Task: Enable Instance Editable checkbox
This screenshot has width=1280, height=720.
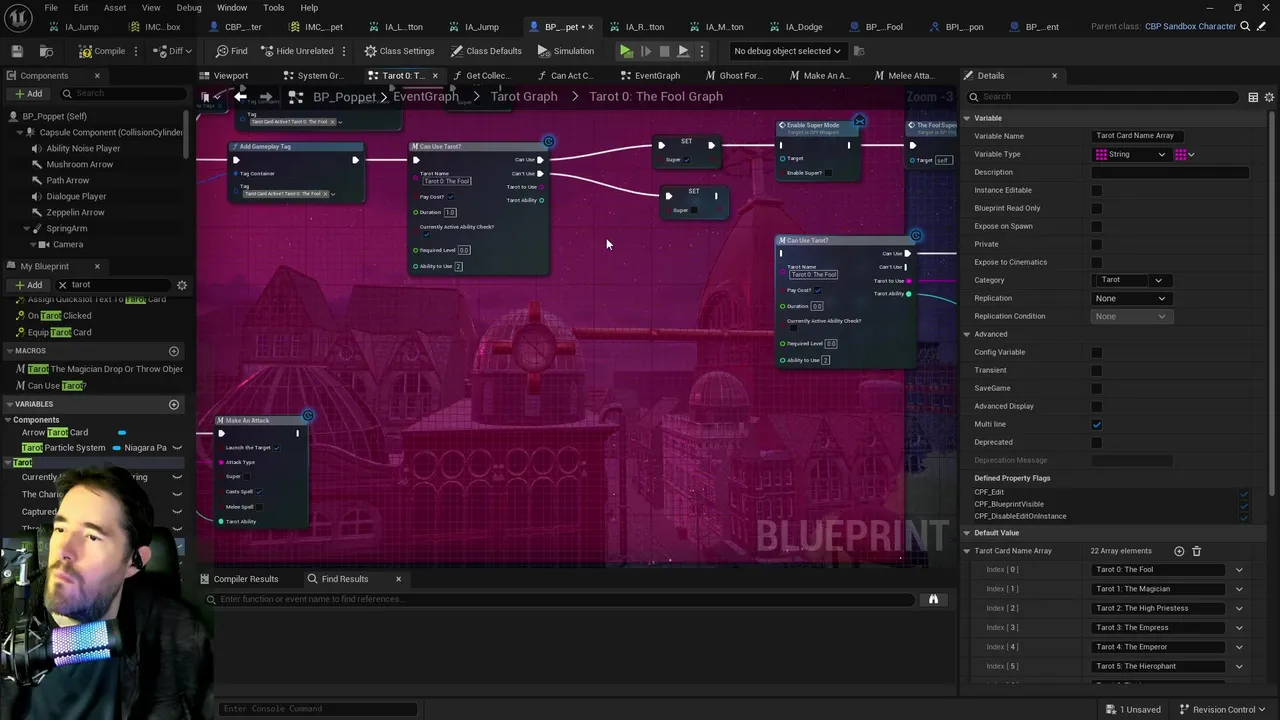Action: (x=1097, y=190)
